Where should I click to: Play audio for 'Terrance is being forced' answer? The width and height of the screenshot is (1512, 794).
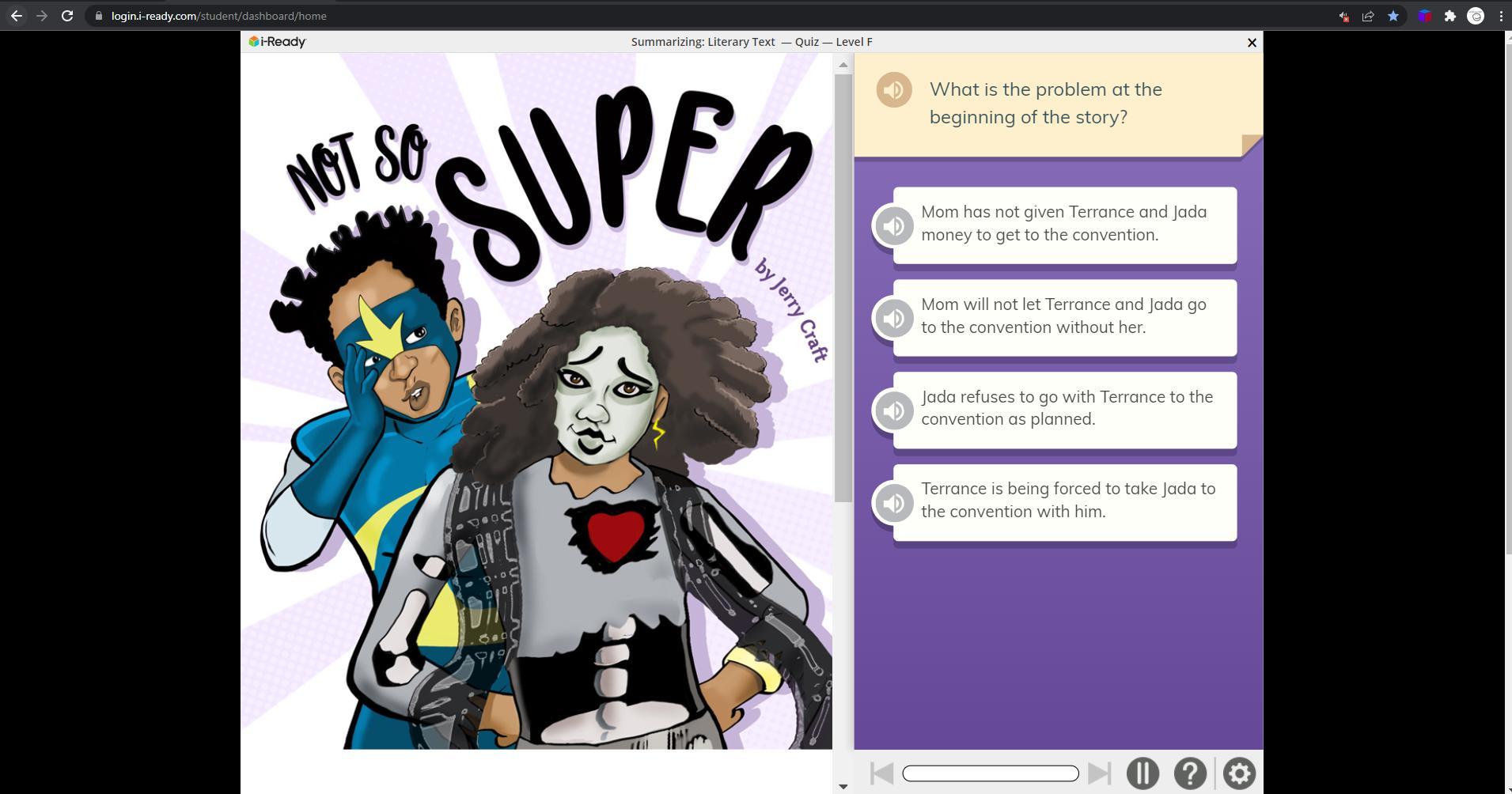pos(894,503)
